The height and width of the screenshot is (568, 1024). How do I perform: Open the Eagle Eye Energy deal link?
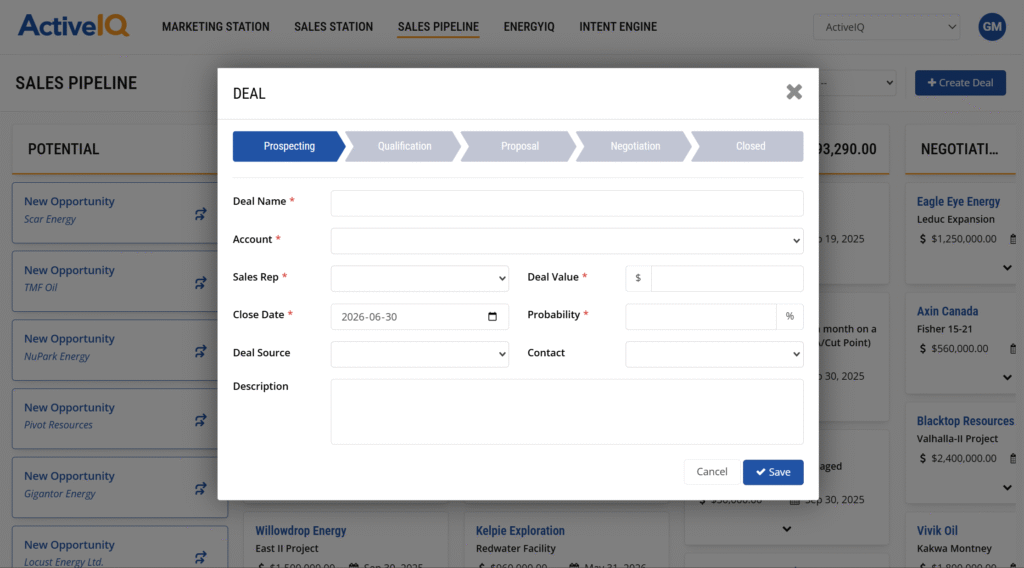coord(958,202)
